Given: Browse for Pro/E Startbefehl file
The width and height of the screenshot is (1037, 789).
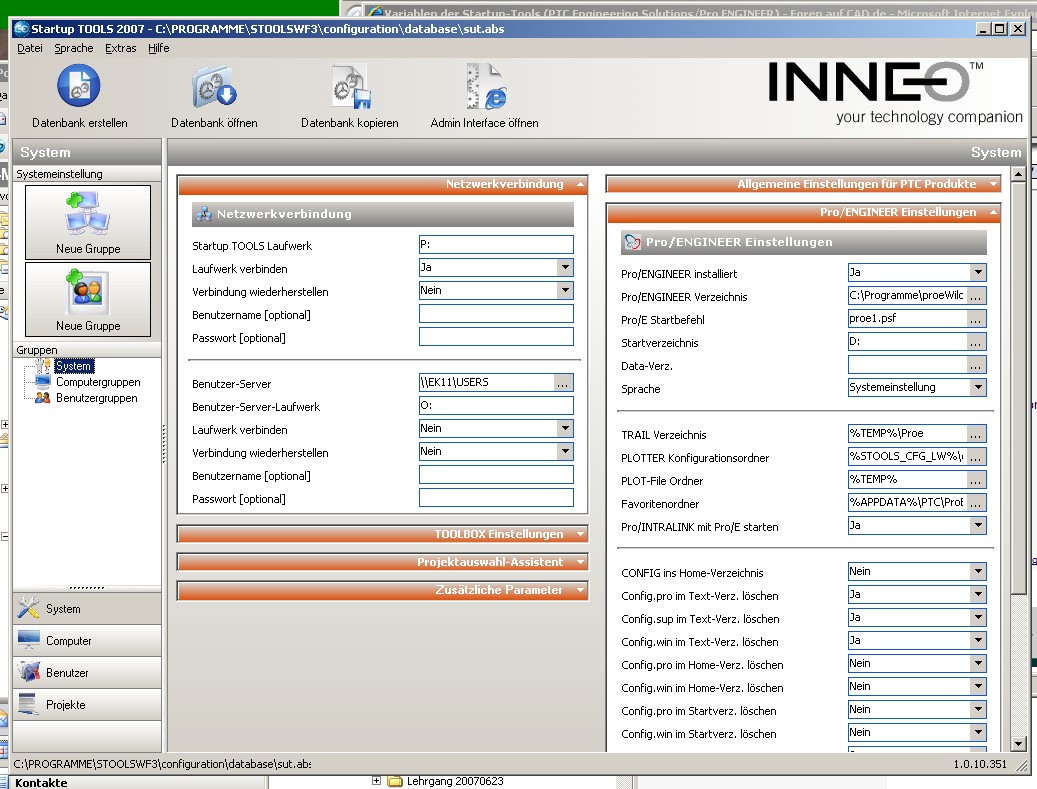Looking at the screenshot, I should tap(975, 319).
